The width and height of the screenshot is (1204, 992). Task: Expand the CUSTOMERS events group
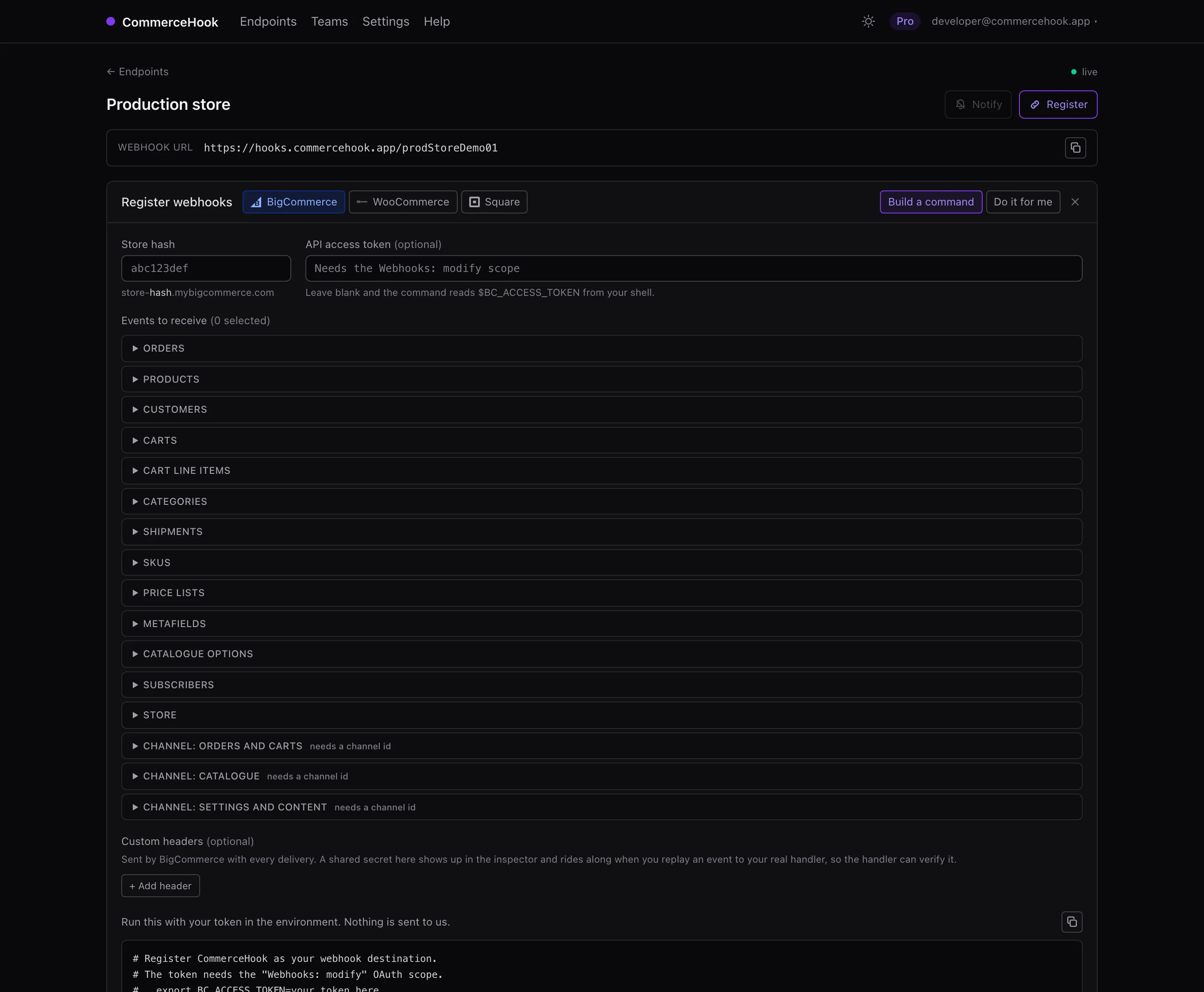coord(602,410)
